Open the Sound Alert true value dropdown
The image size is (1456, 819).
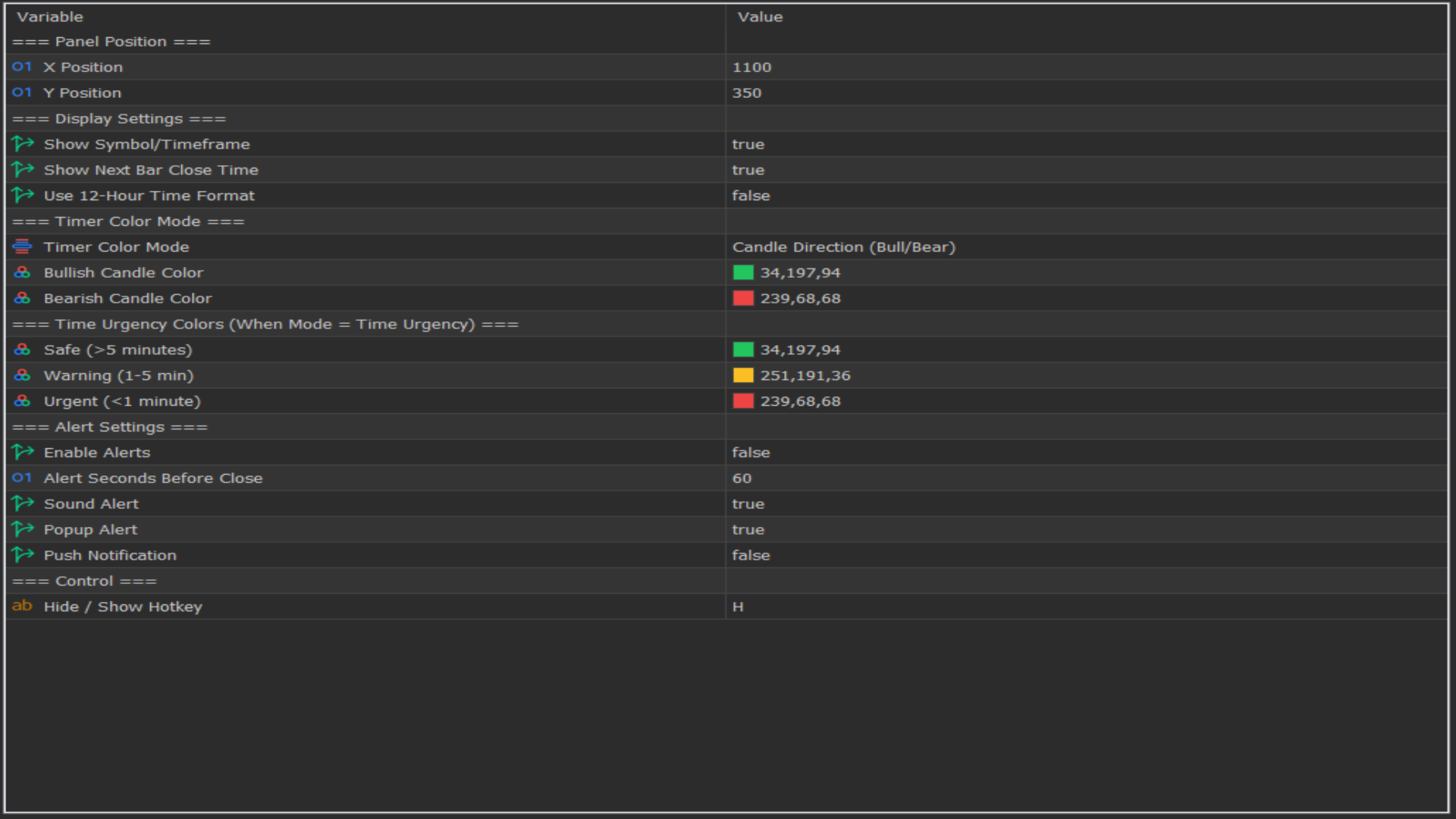[x=748, y=504]
